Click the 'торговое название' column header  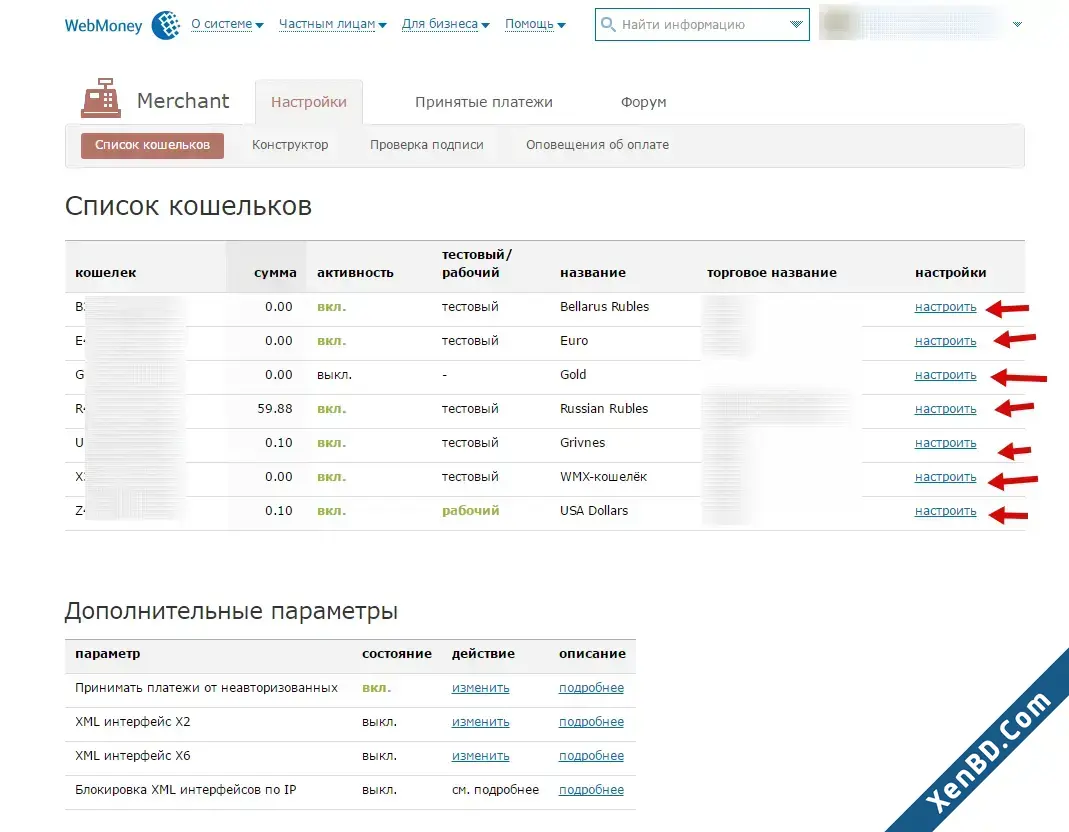click(x=771, y=273)
